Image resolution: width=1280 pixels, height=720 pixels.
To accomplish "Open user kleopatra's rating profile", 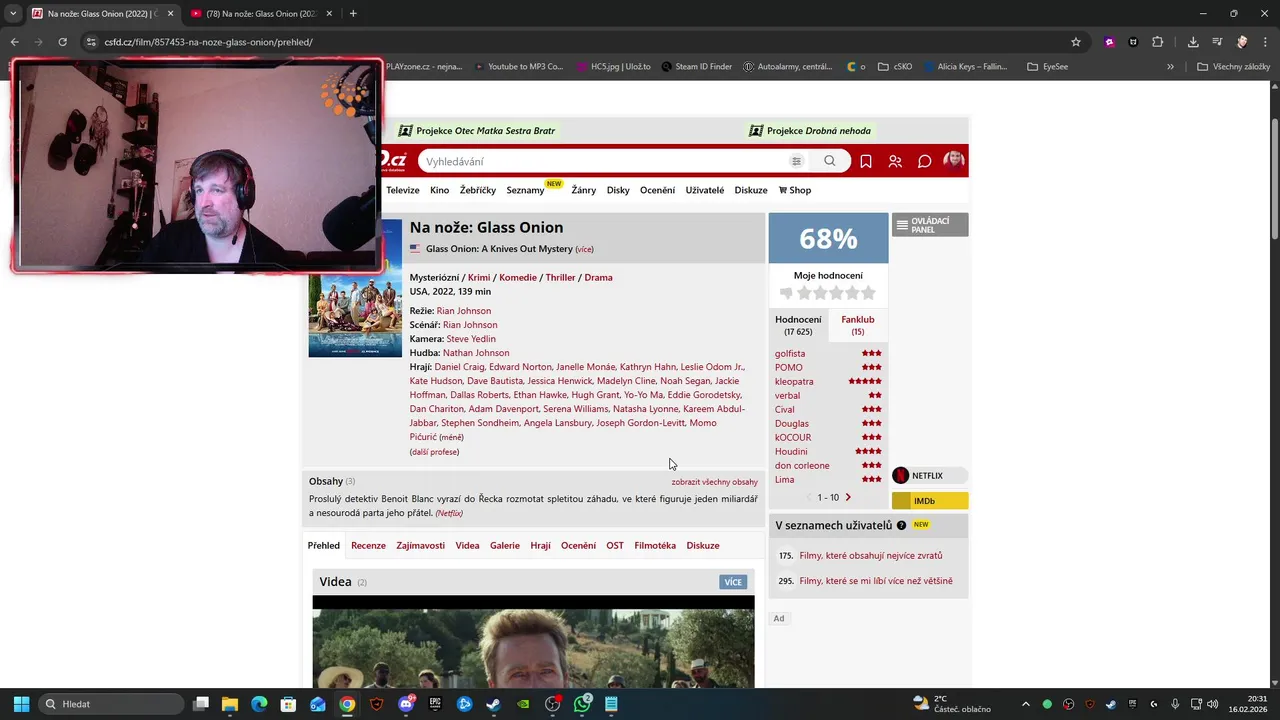I will click(x=794, y=381).
